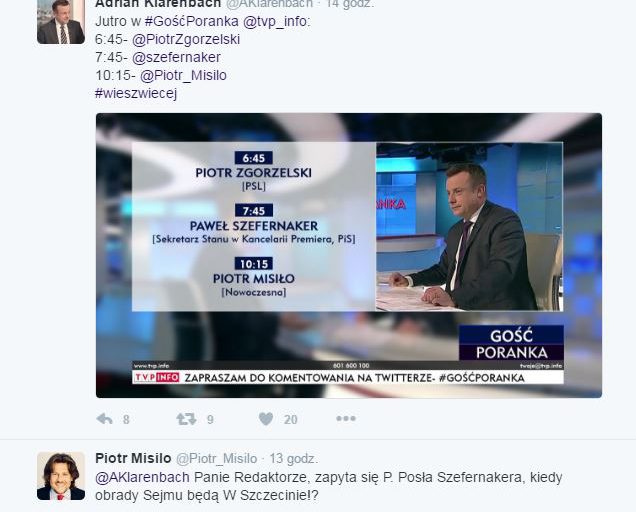Image resolution: width=636 pixels, height=512 pixels.
Task: Open the #wieszwiecej hashtag
Action: tap(136, 93)
